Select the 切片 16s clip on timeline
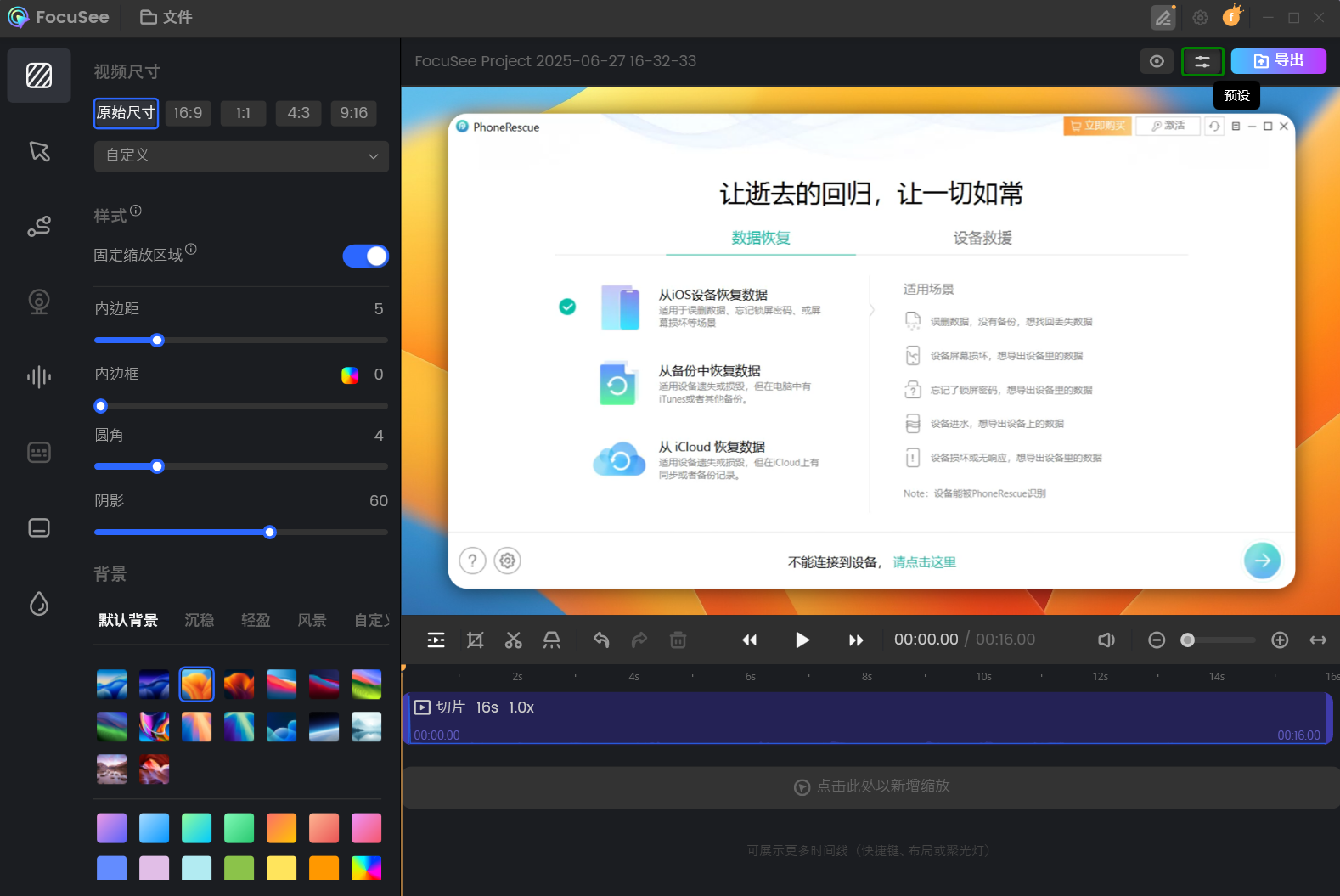Screen dimensions: 1340x896 tap(867, 718)
